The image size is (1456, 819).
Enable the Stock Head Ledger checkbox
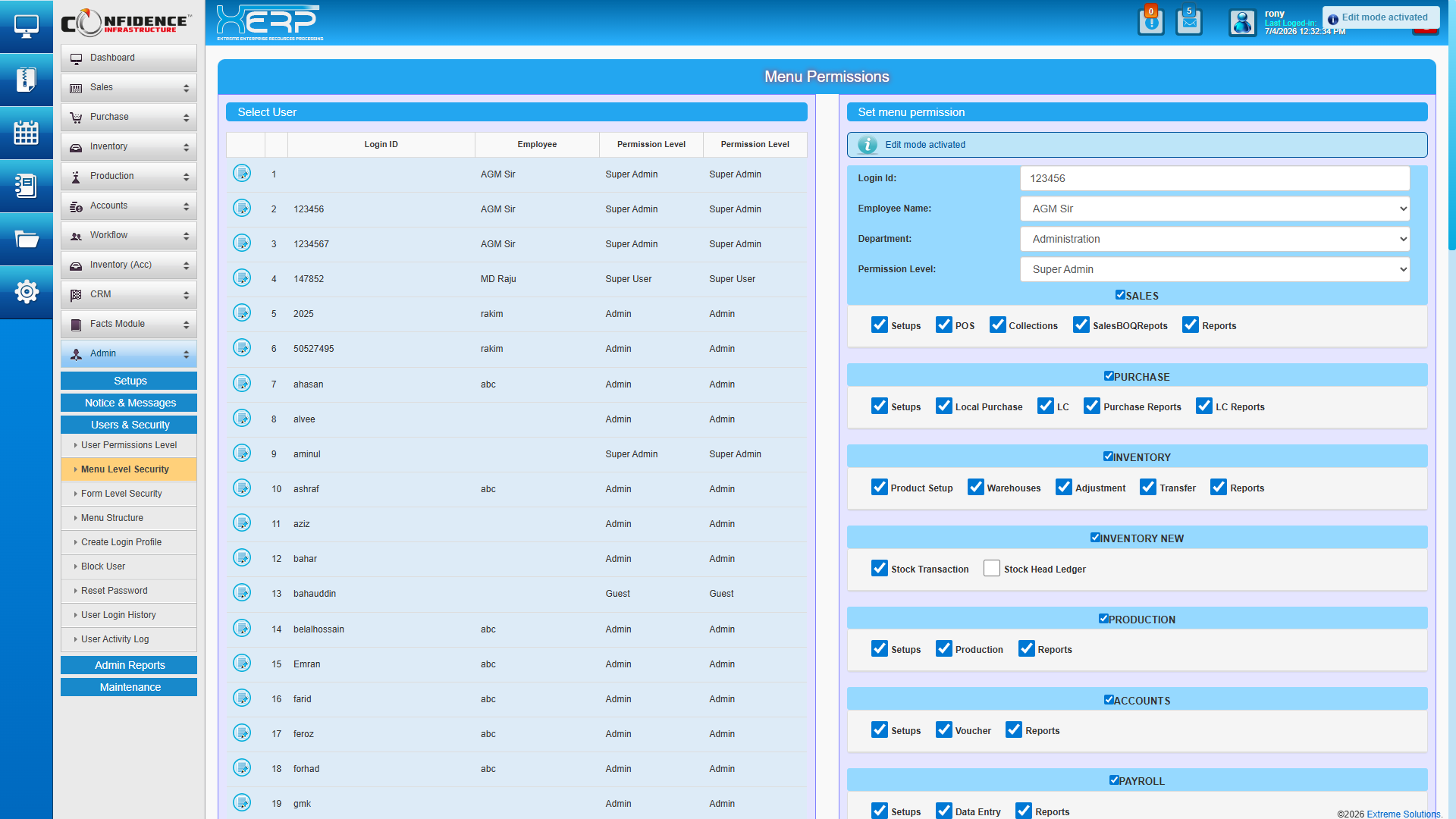(991, 568)
